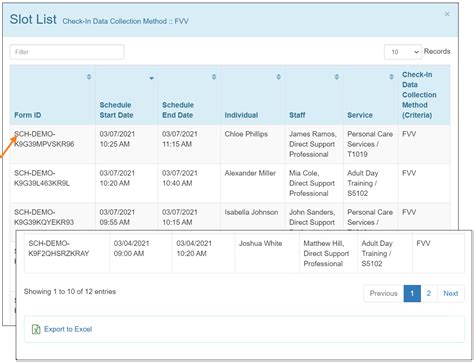
Task: Click the Filter input field
Action: coord(67,52)
